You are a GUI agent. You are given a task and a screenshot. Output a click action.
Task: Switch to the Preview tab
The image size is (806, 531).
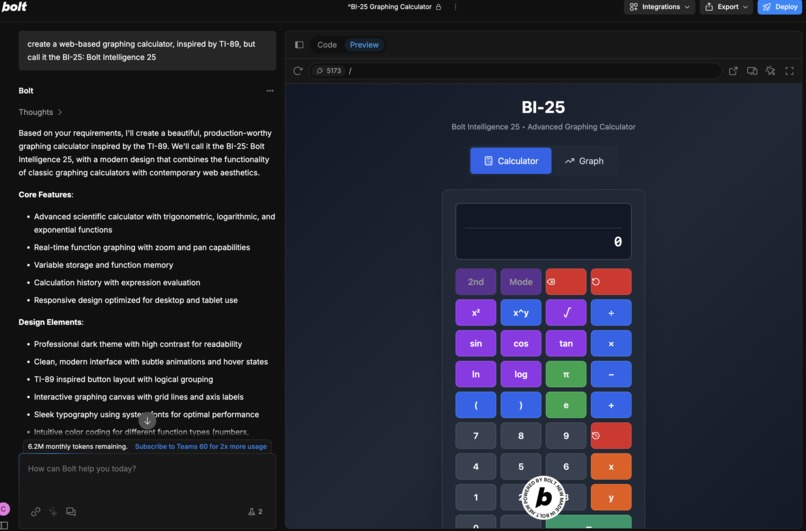pos(364,45)
